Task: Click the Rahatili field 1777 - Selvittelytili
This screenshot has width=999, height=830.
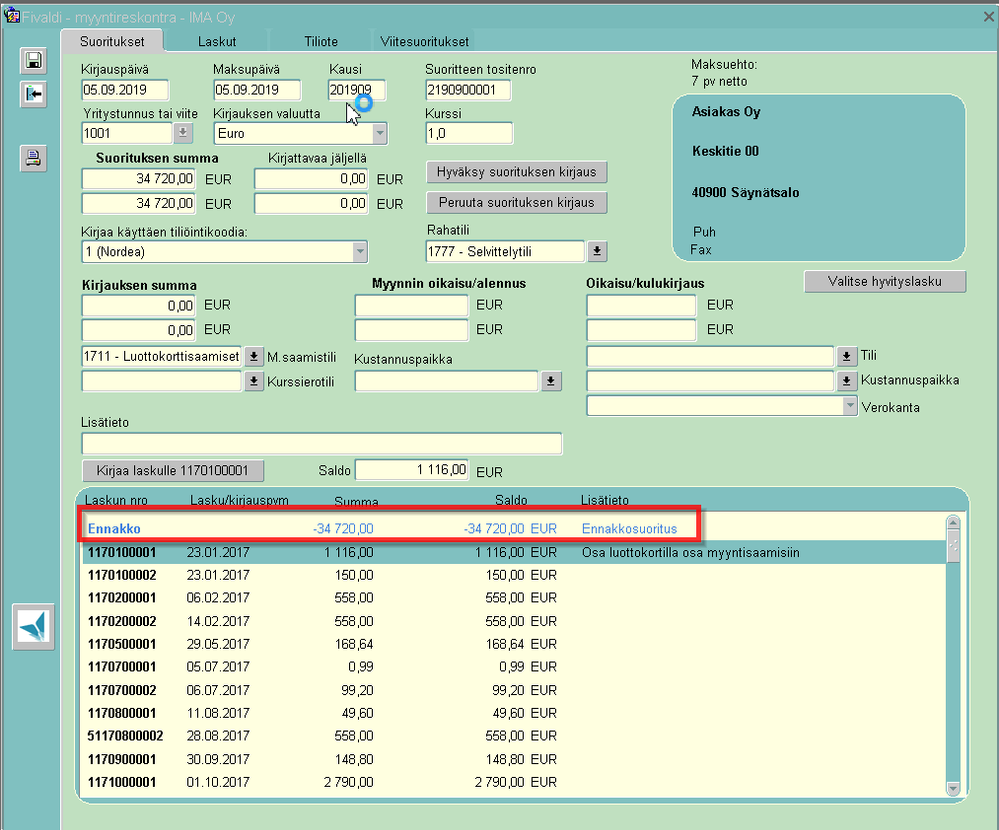Action: (505, 252)
